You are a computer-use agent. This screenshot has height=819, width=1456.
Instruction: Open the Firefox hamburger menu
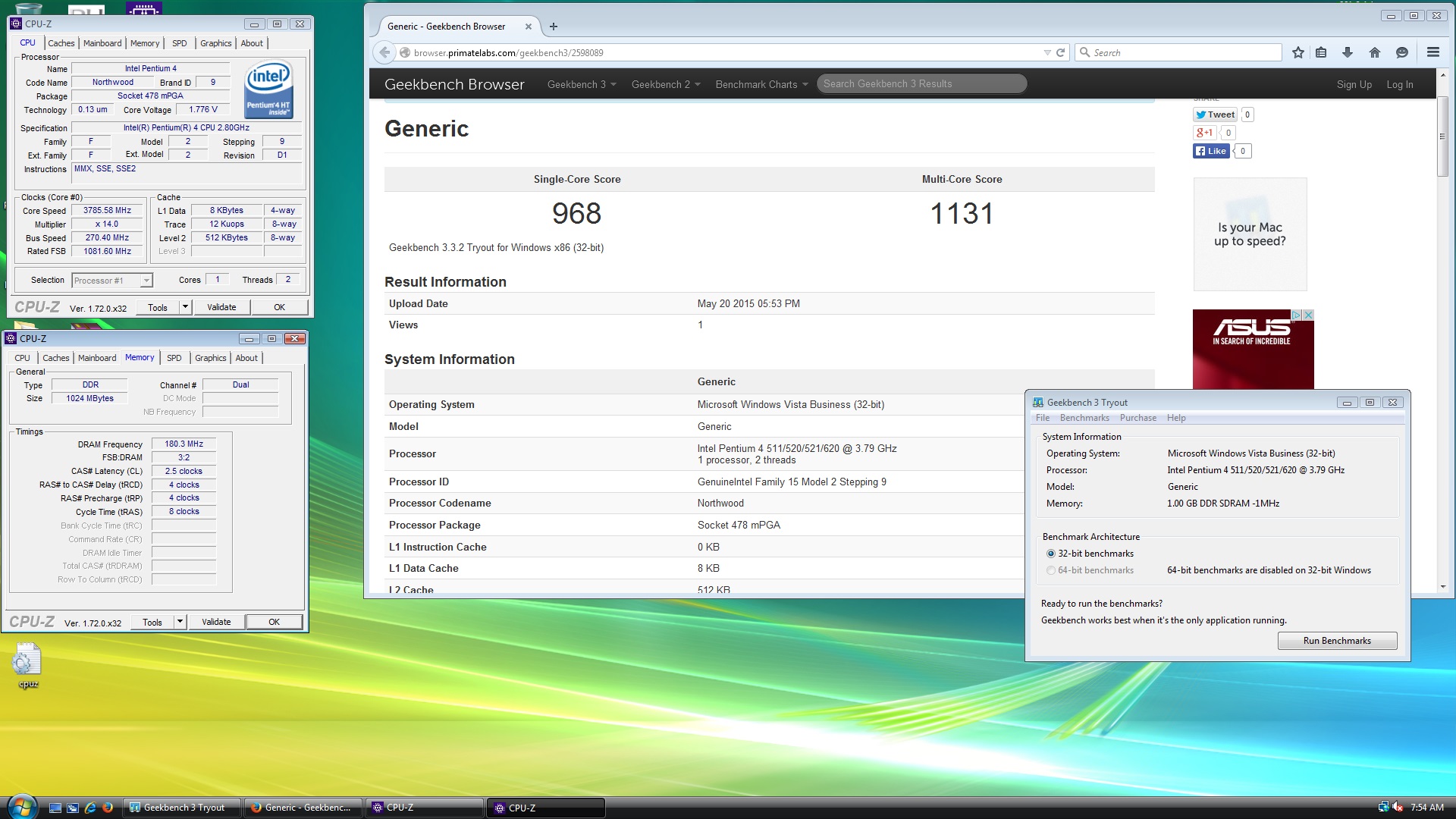pos(1432,52)
